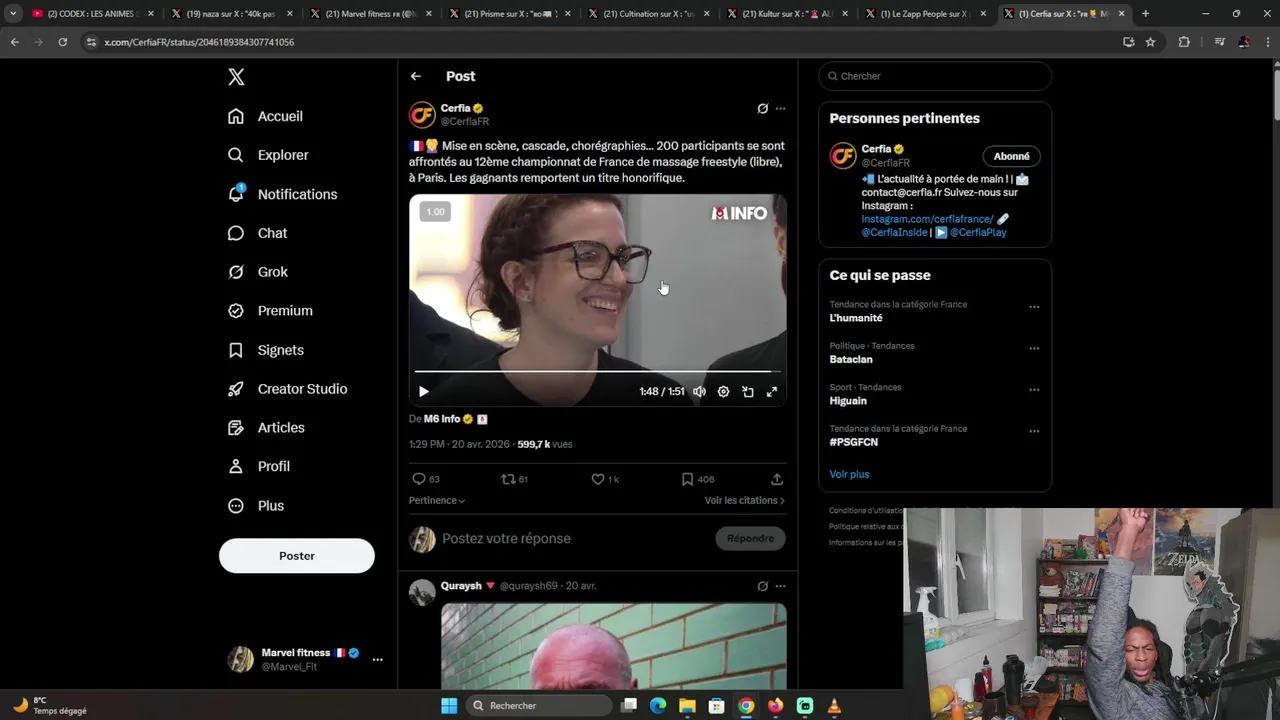The width and height of the screenshot is (1280, 720).
Task: Click the Grok icon on Cerfia's post
Action: point(763,108)
